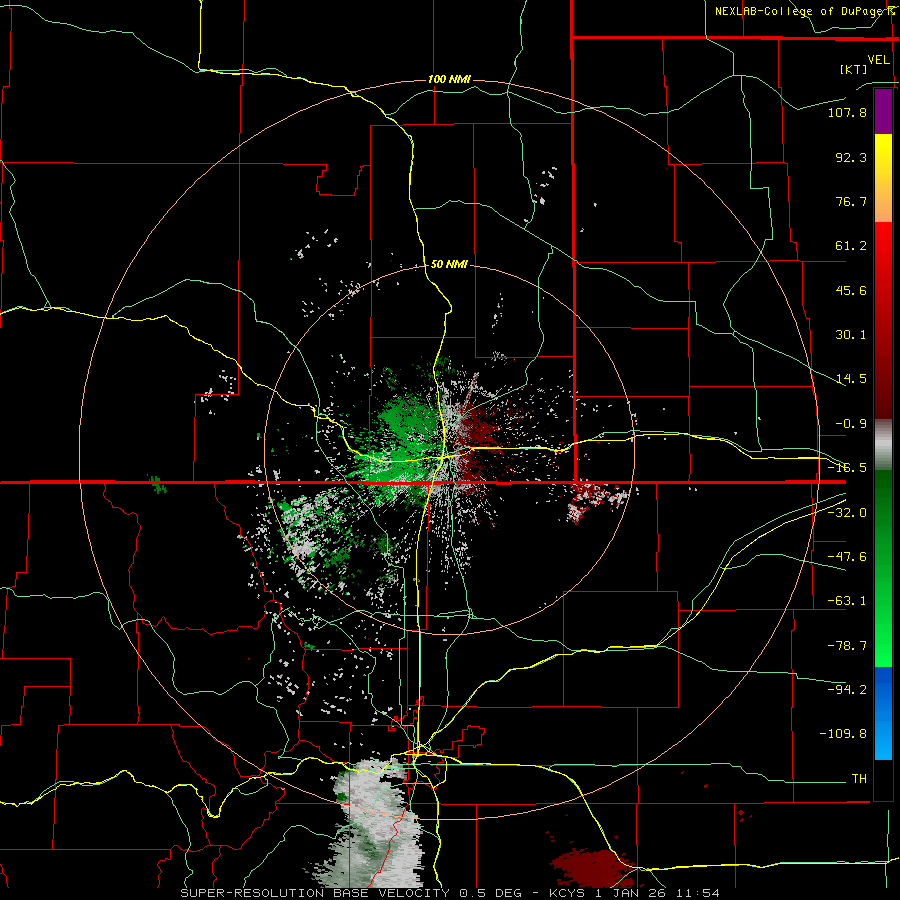Click the KCYS radar site identifier
The height and width of the screenshot is (900, 900).
(567, 893)
